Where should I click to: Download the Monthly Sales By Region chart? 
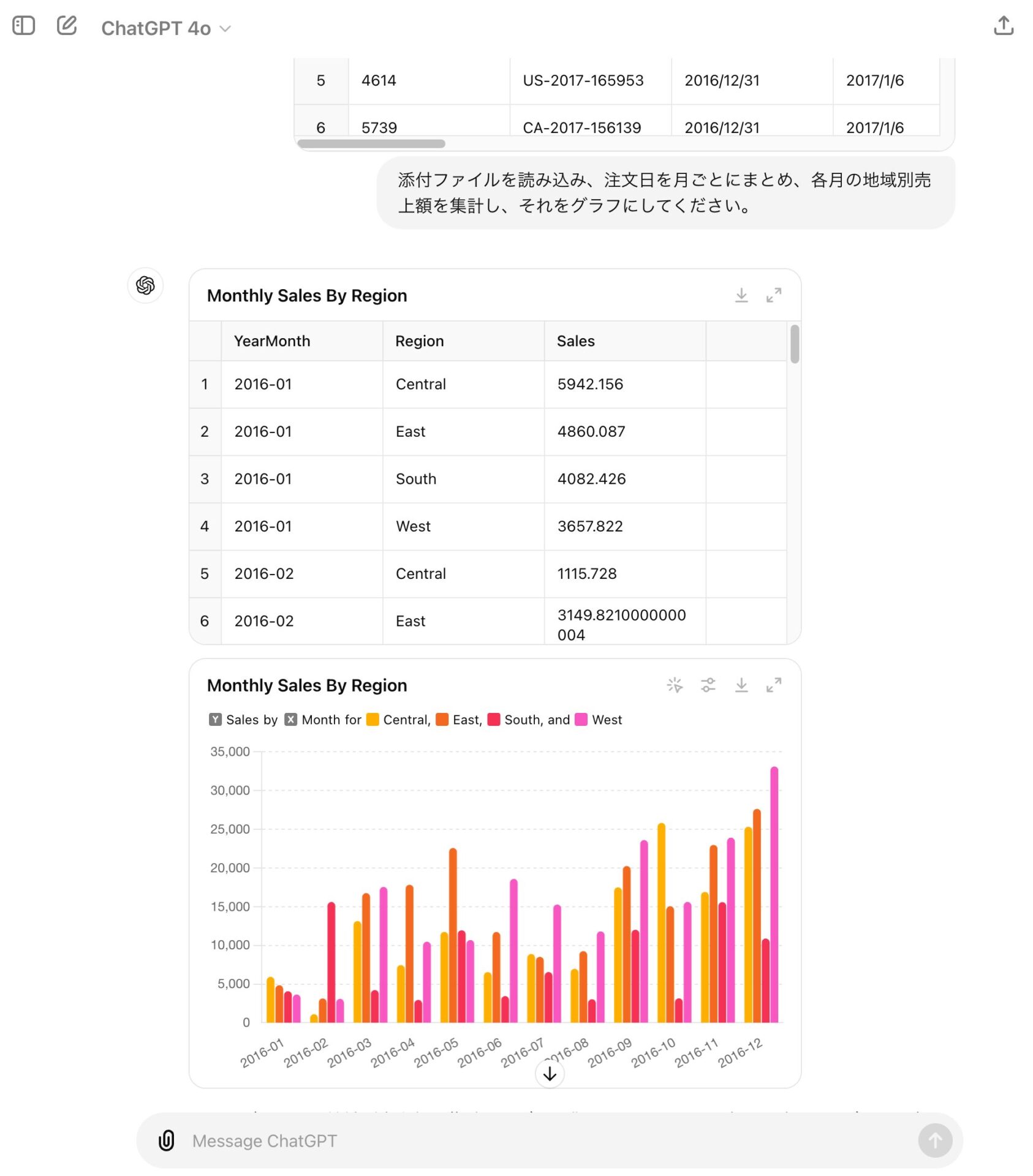[741, 685]
